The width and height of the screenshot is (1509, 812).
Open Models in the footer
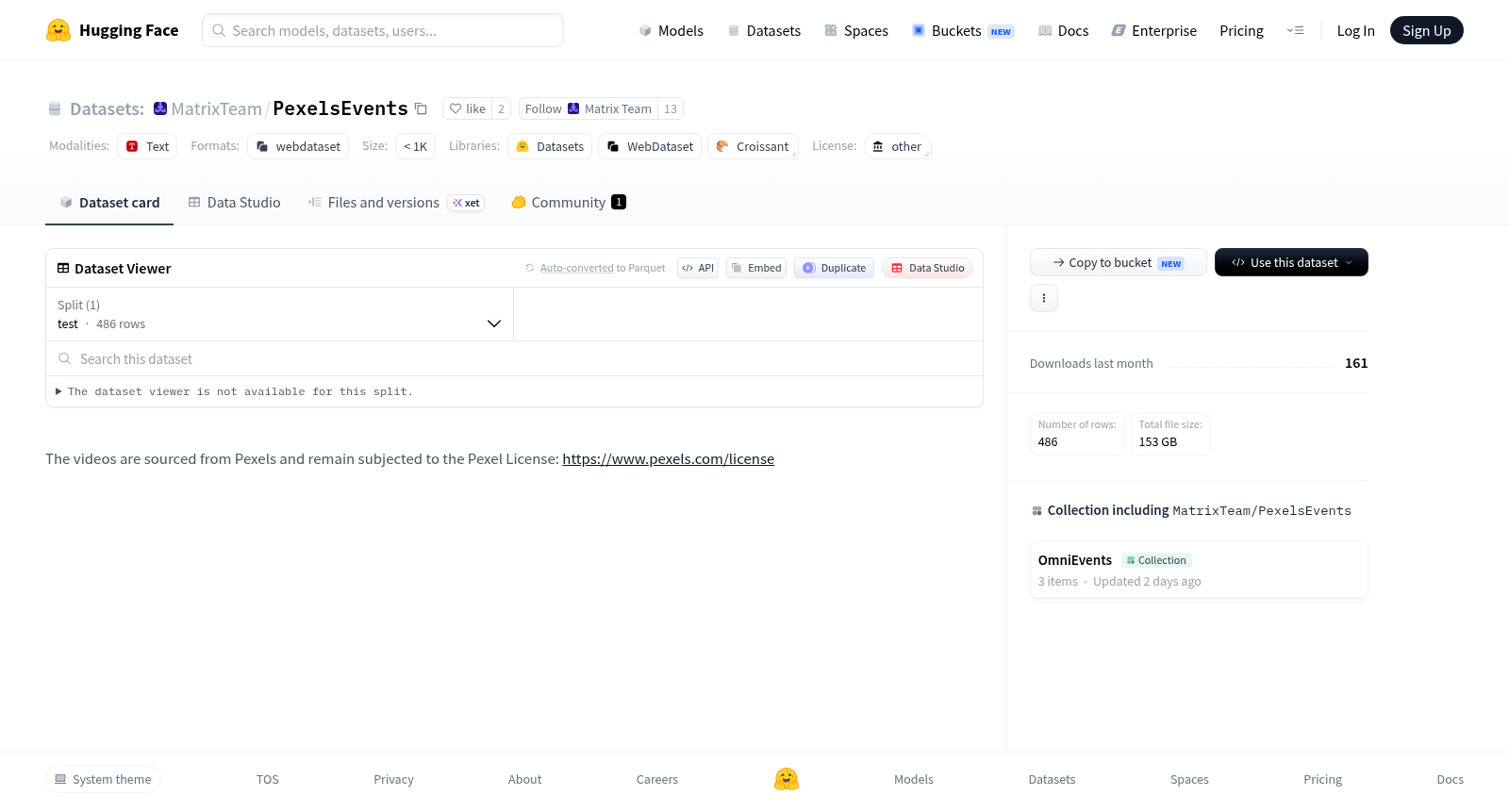coord(914,779)
